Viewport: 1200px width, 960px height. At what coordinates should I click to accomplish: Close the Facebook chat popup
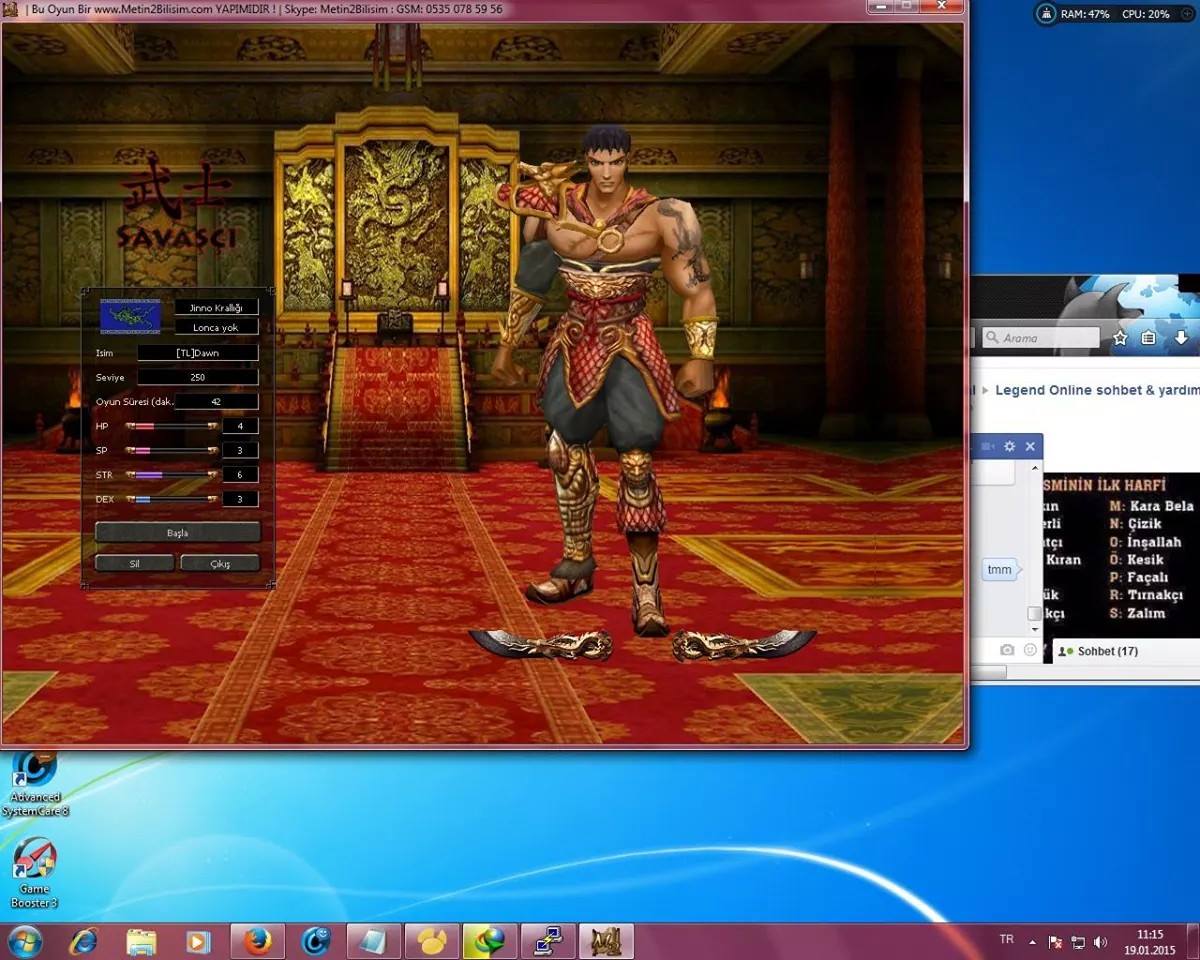pyautogui.click(x=1030, y=446)
